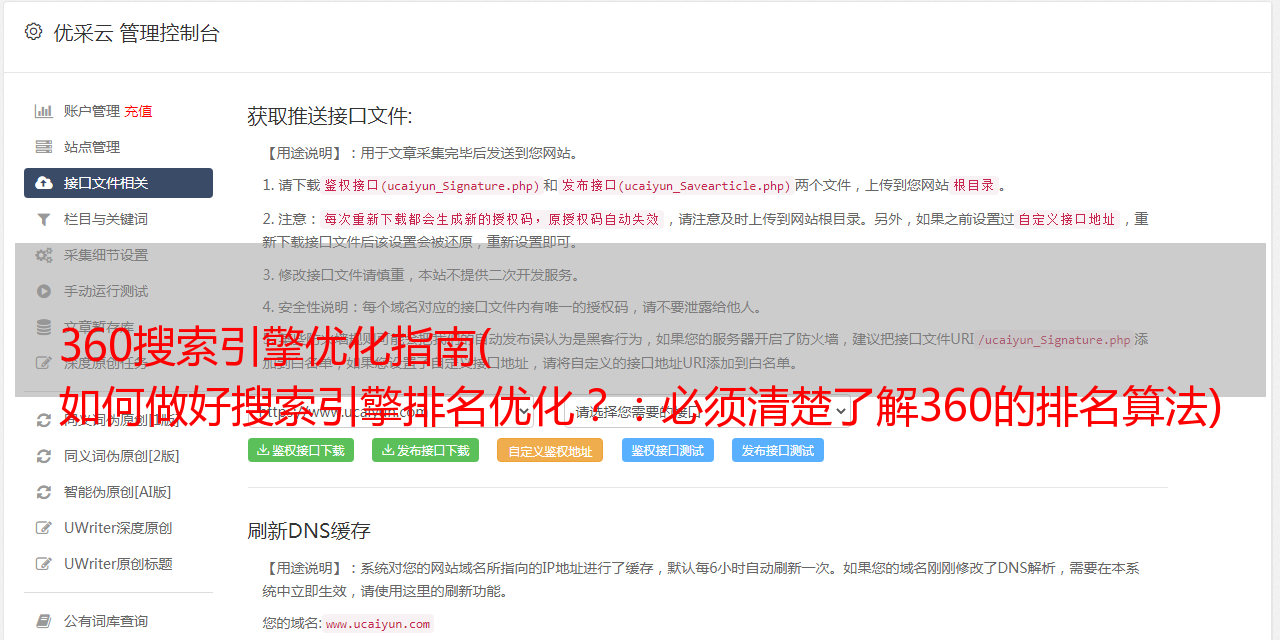The height and width of the screenshot is (640, 1280).
Task: Click the book icon for 公有词库查询
Action: 44,621
